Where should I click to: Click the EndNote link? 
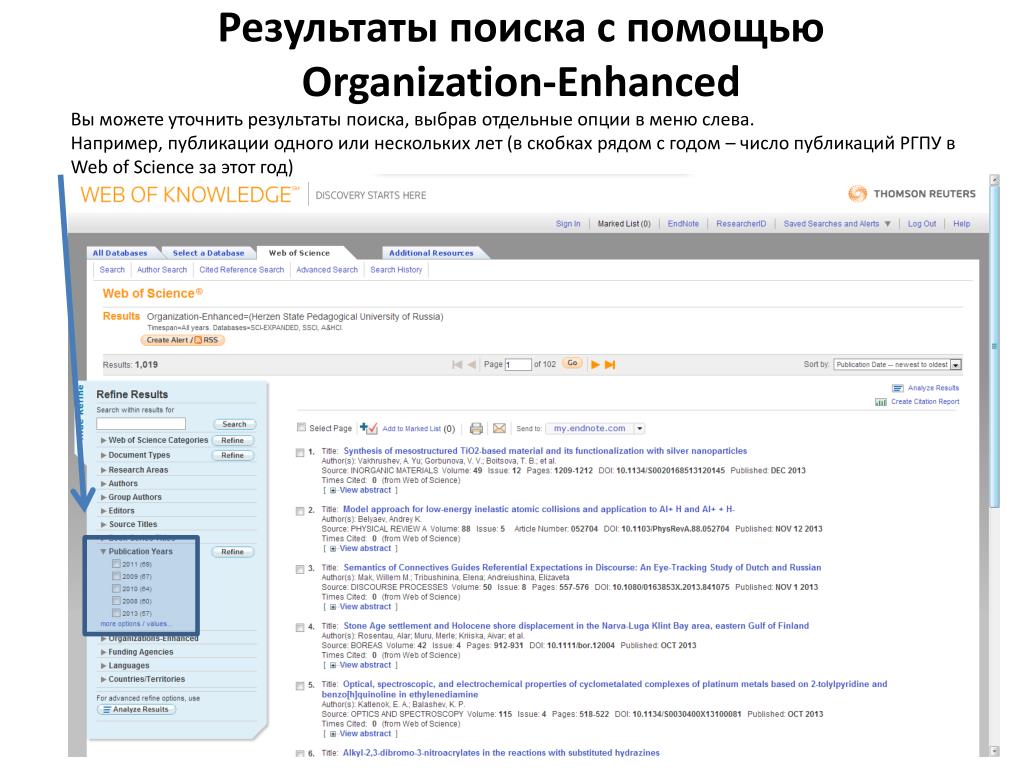click(x=683, y=224)
